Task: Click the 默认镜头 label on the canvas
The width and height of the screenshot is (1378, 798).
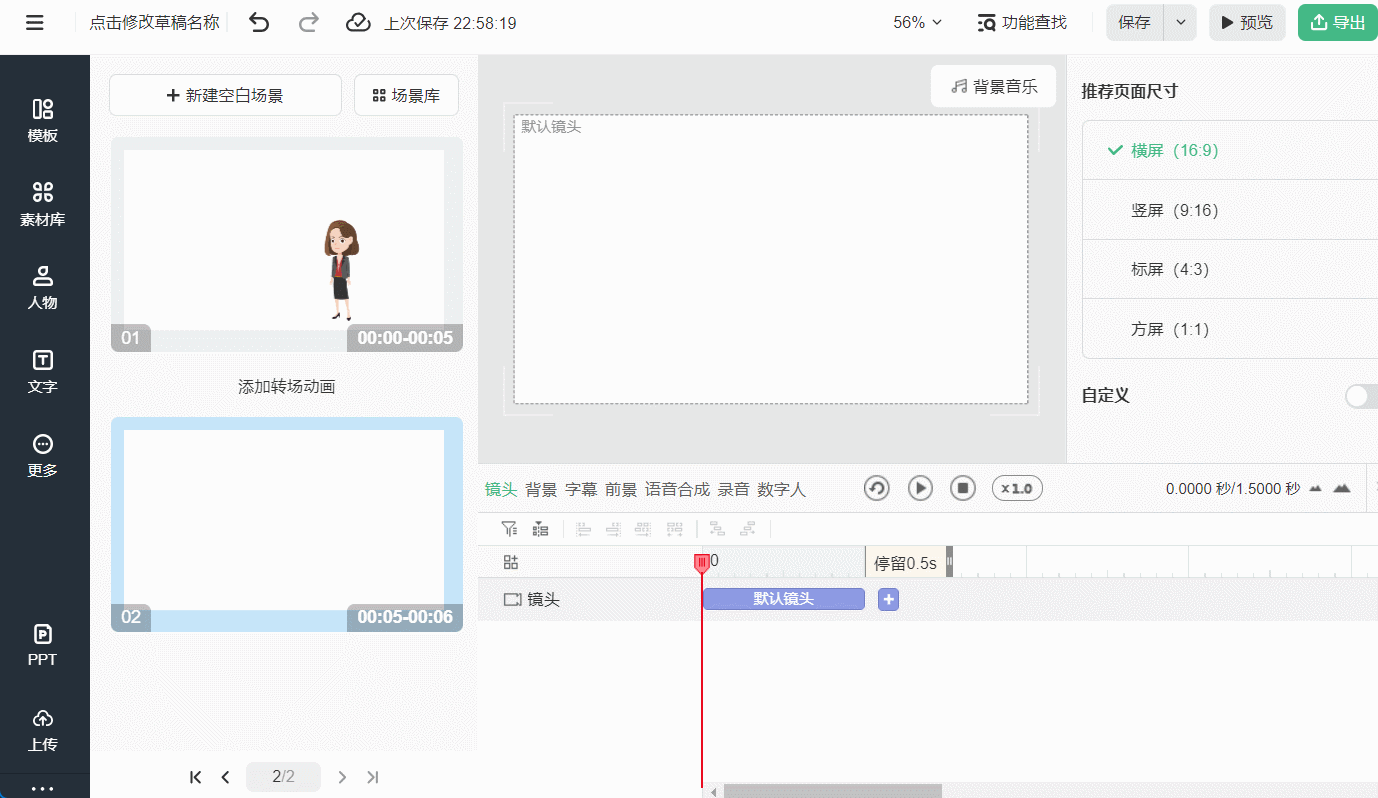Action: tap(551, 127)
